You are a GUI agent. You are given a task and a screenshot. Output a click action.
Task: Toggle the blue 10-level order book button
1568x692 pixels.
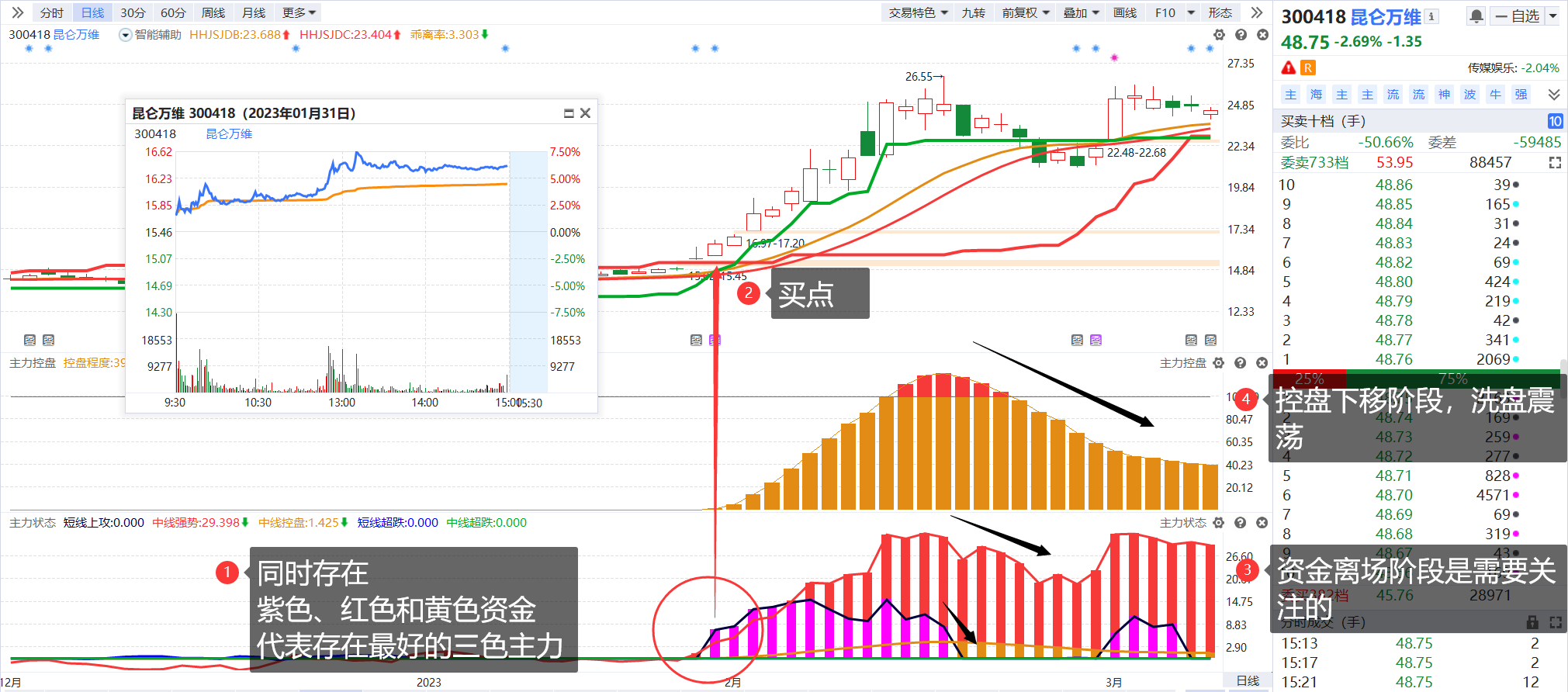[x=1555, y=121]
